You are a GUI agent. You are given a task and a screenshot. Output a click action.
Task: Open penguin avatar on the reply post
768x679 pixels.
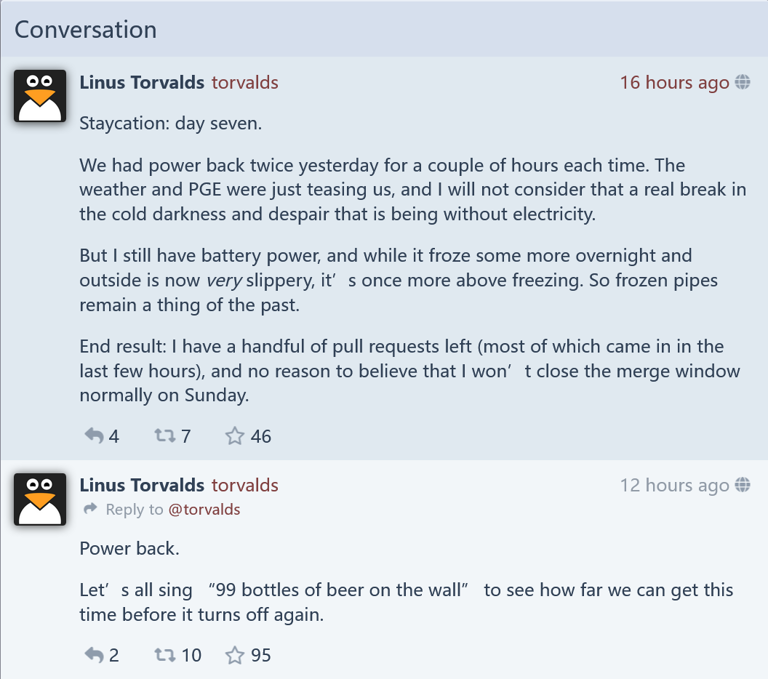40,499
